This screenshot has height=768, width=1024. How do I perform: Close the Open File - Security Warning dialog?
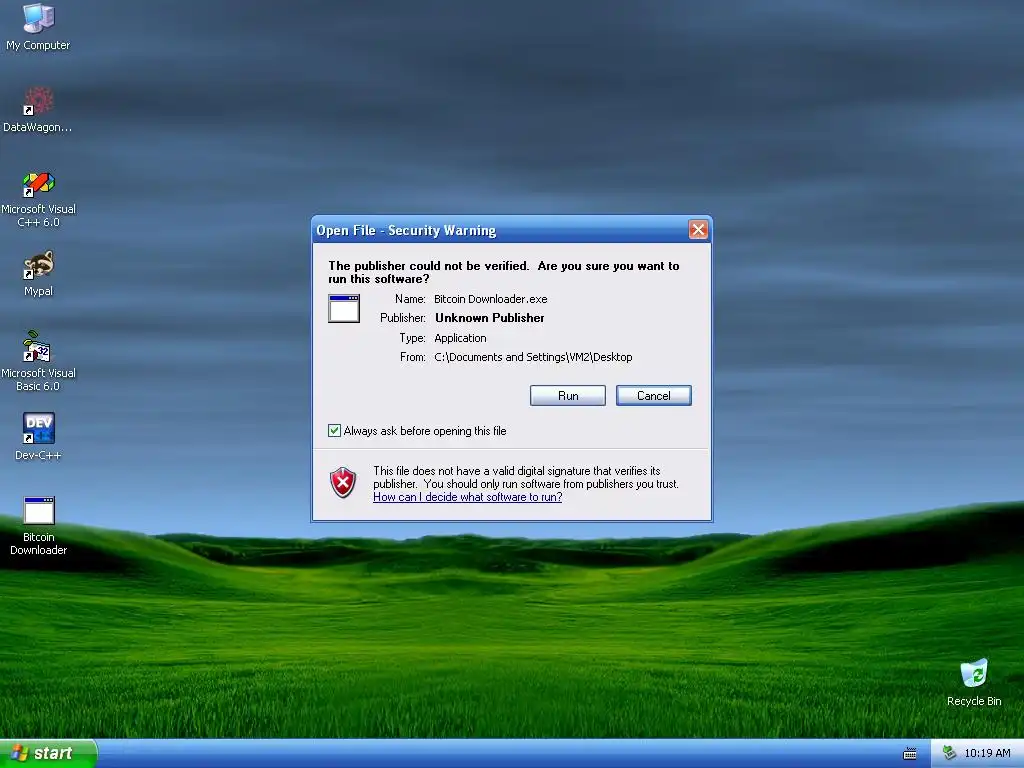(x=698, y=229)
